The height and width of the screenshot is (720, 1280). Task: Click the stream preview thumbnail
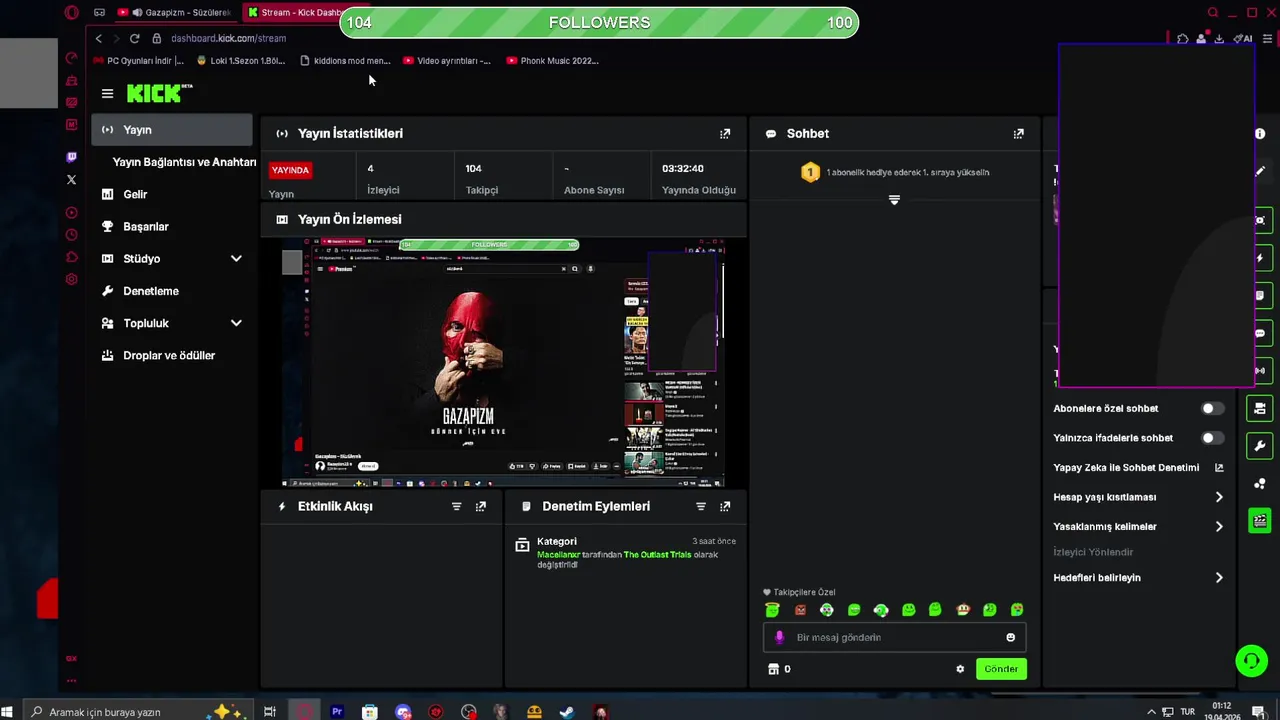coord(503,362)
